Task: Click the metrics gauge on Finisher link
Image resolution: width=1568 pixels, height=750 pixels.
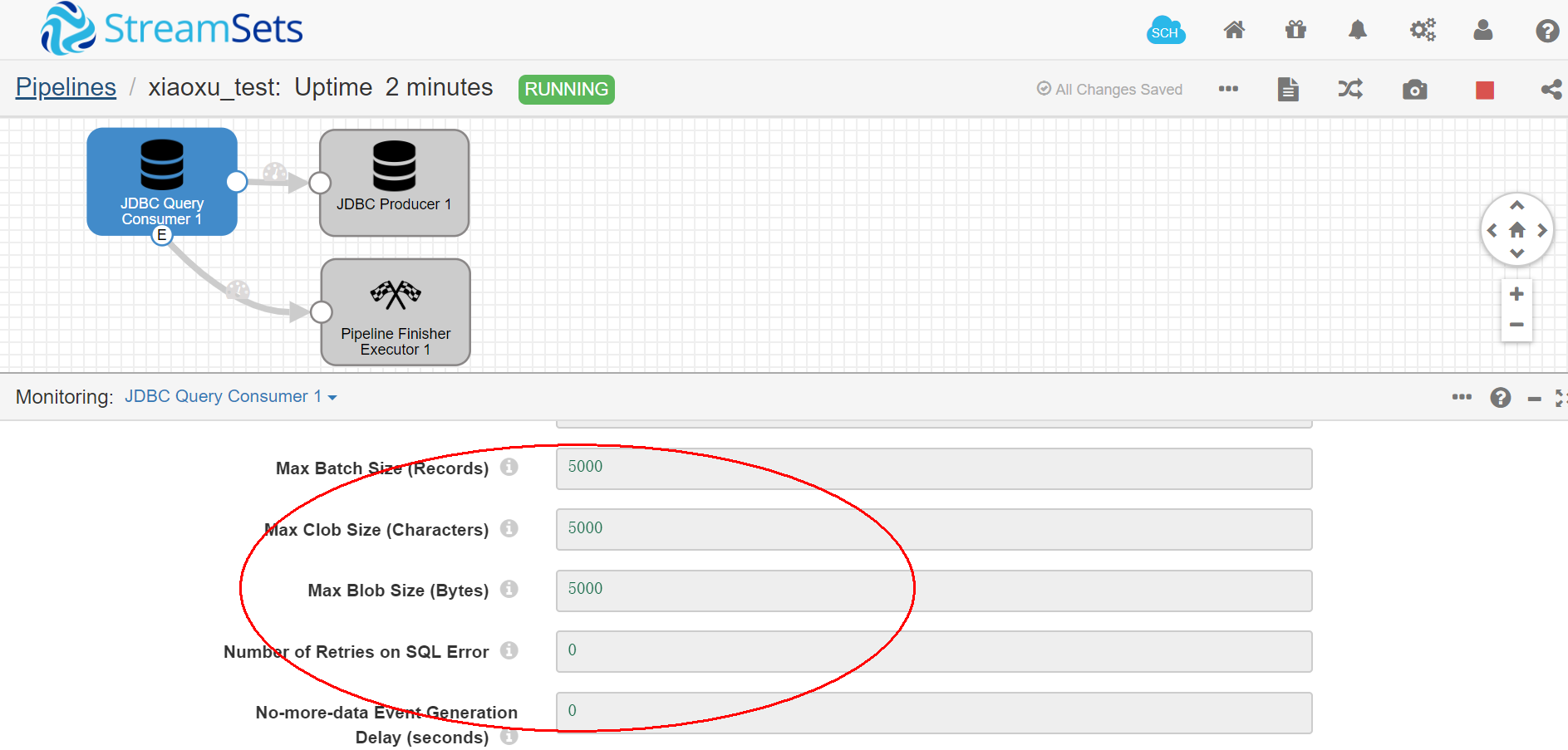Action: [x=238, y=290]
